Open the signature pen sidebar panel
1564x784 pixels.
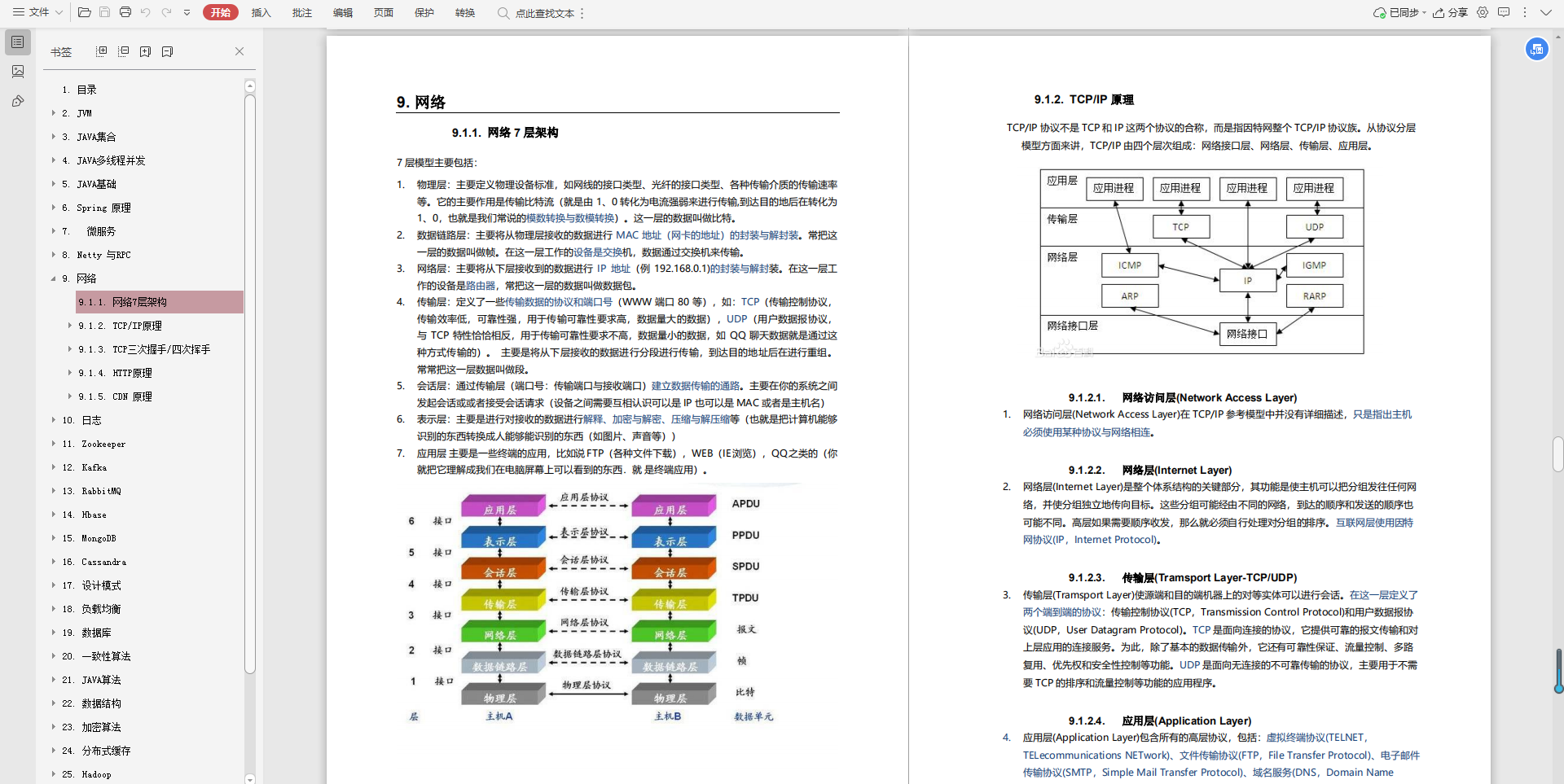(x=18, y=102)
